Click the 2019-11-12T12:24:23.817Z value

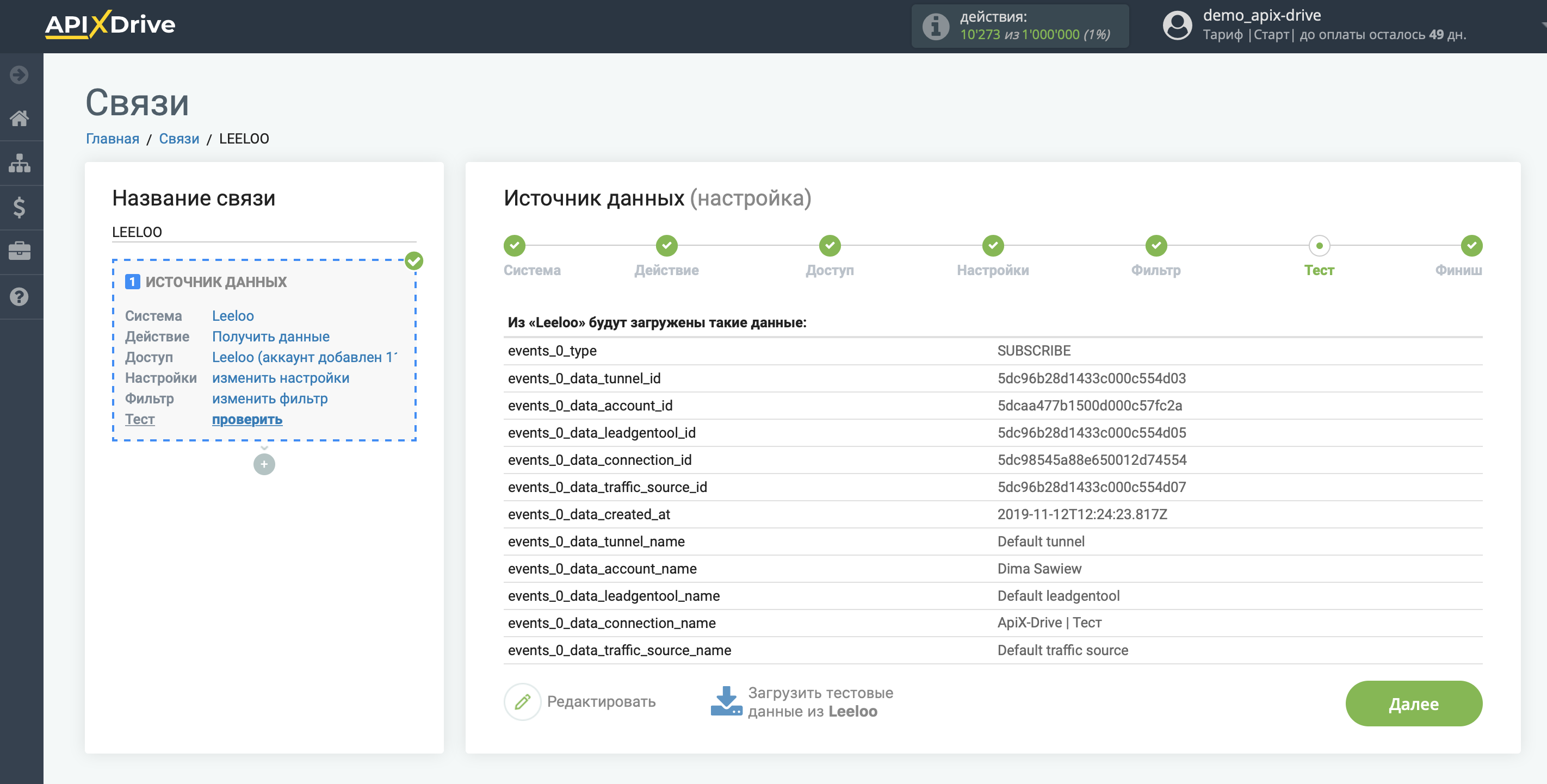click(1082, 514)
